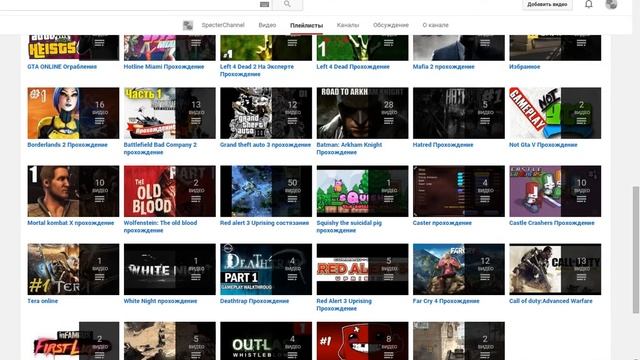Click Hatred Прохождение title link
This screenshot has width=640, height=360.
443,145
